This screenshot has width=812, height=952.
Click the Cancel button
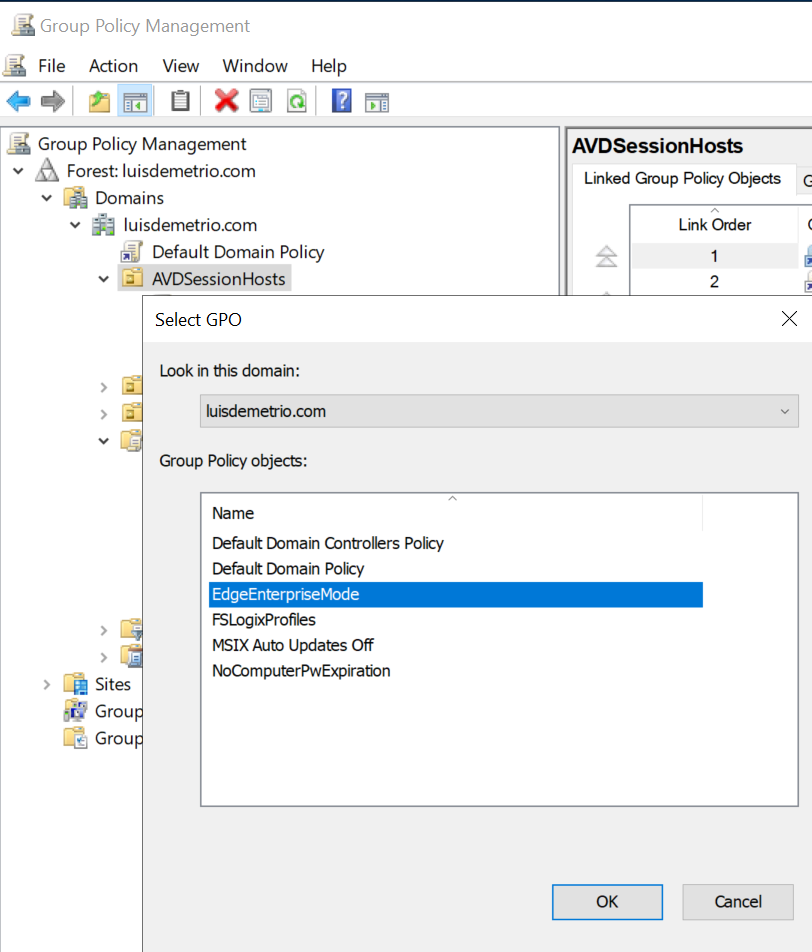point(738,902)
